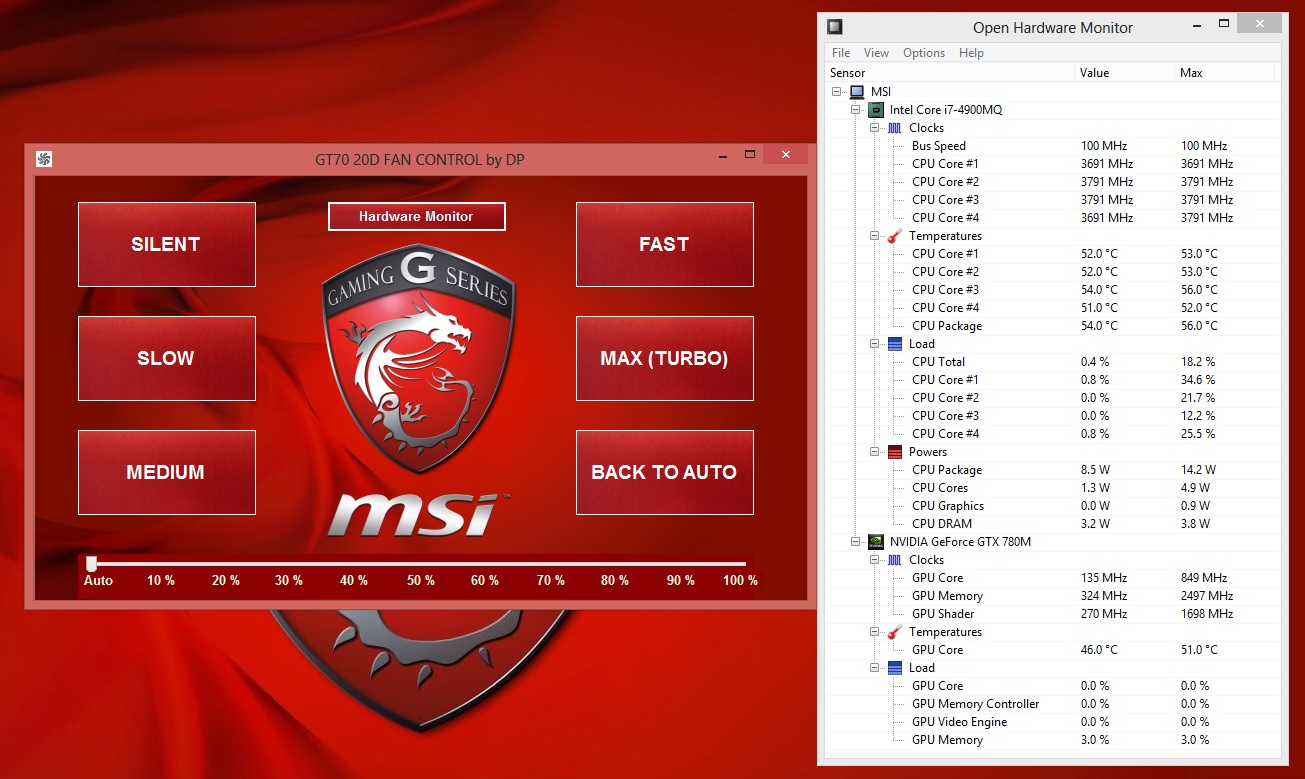
Task: Select the CPU DRAM power row
Action: point(1053,524)
